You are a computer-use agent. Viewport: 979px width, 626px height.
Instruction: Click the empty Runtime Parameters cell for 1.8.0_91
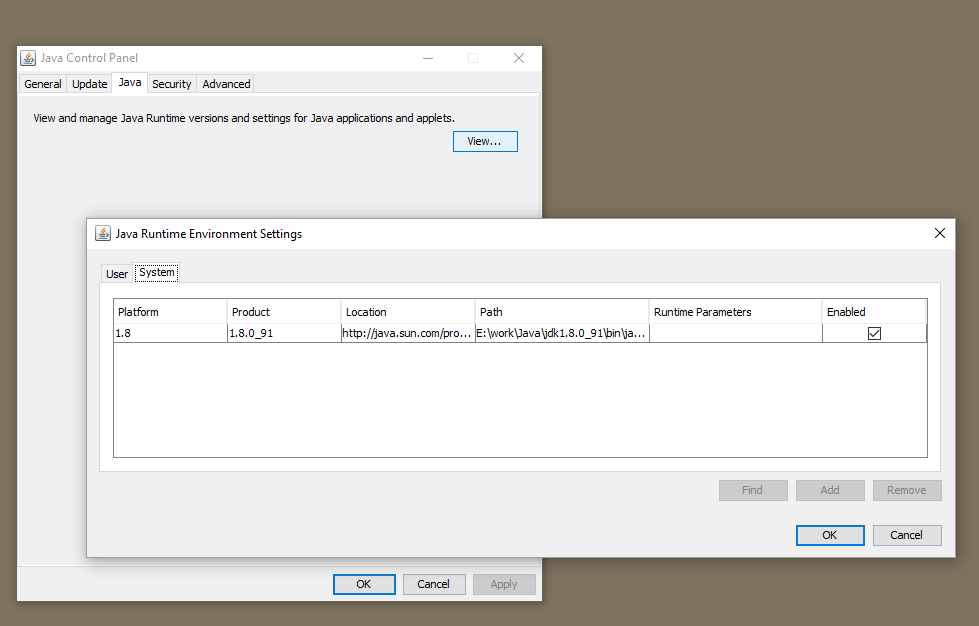pos(735,333)
